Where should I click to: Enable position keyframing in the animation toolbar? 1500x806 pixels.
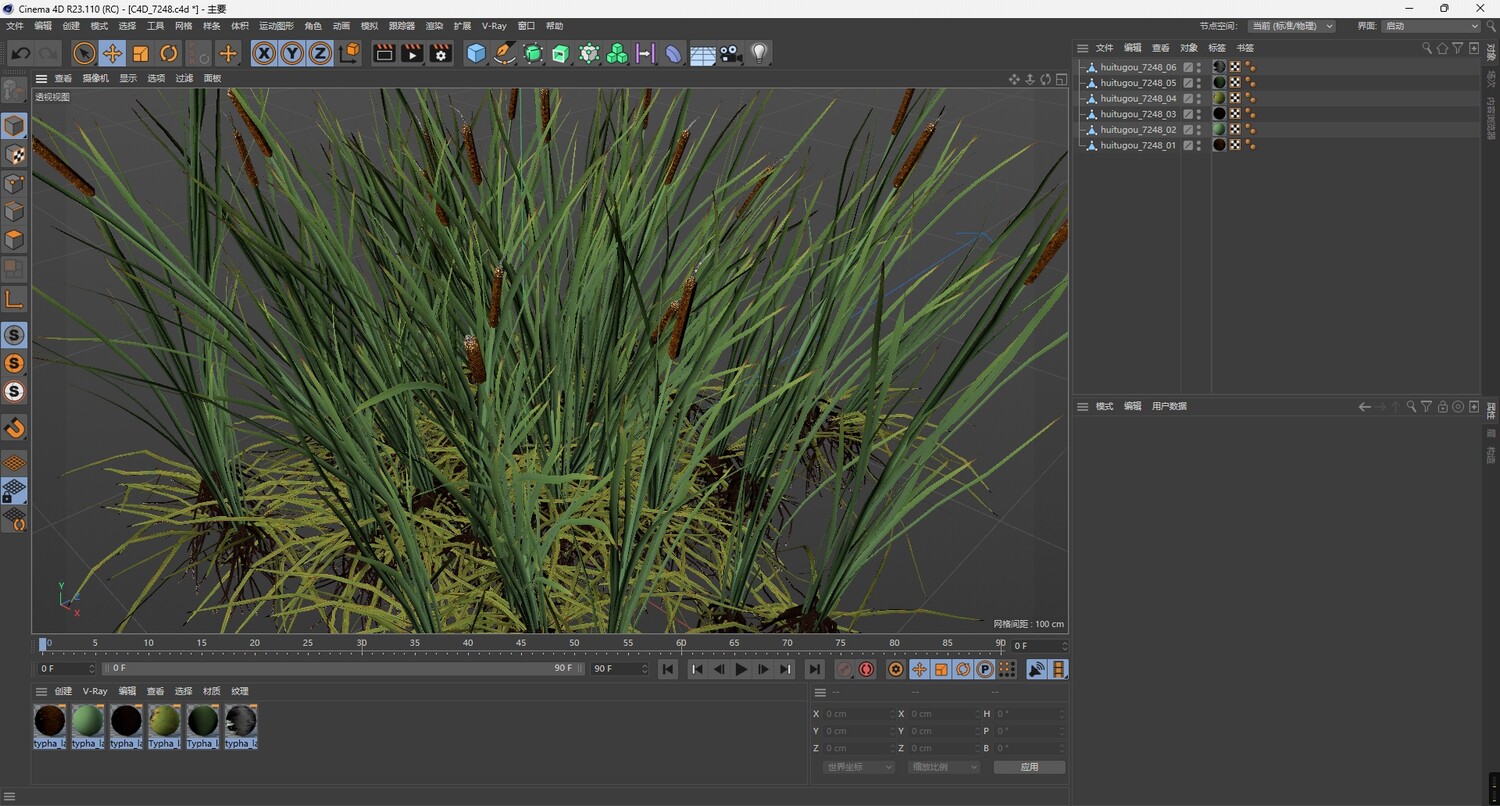point(919,669)
